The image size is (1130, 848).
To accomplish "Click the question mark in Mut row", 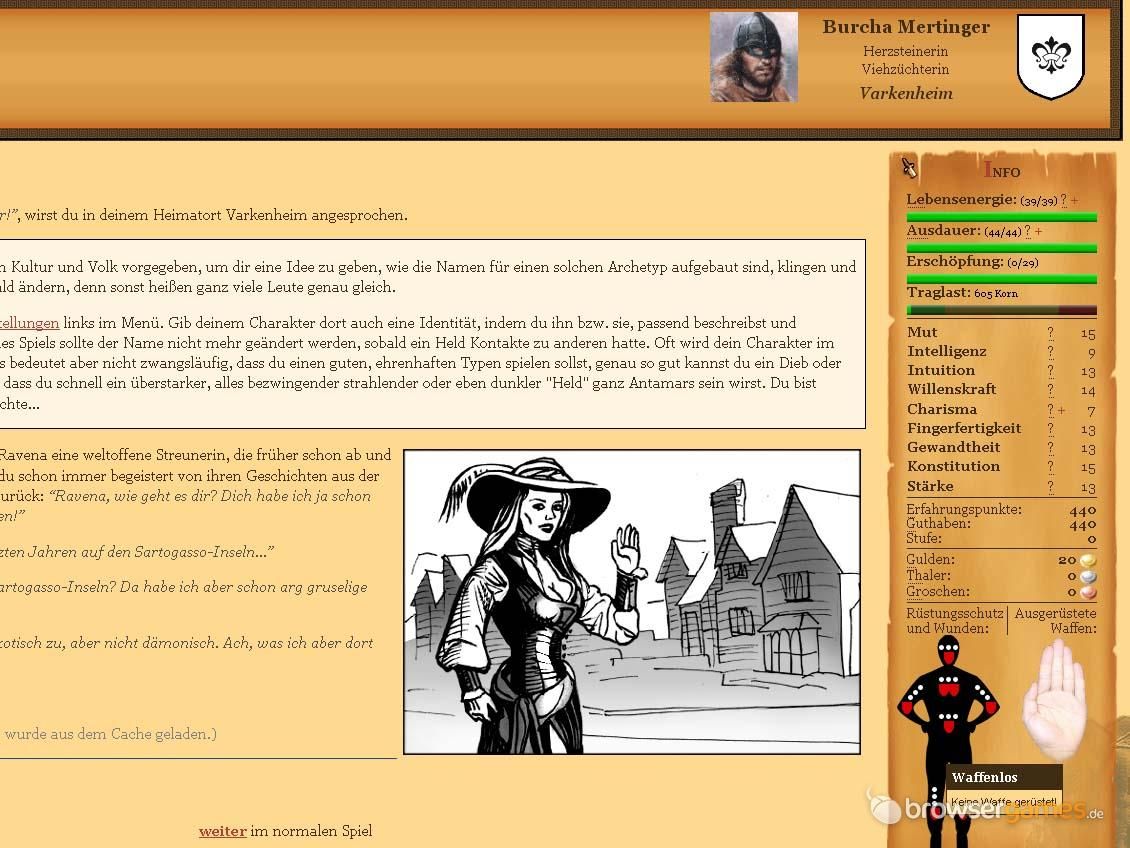I will pos(1051,332).
